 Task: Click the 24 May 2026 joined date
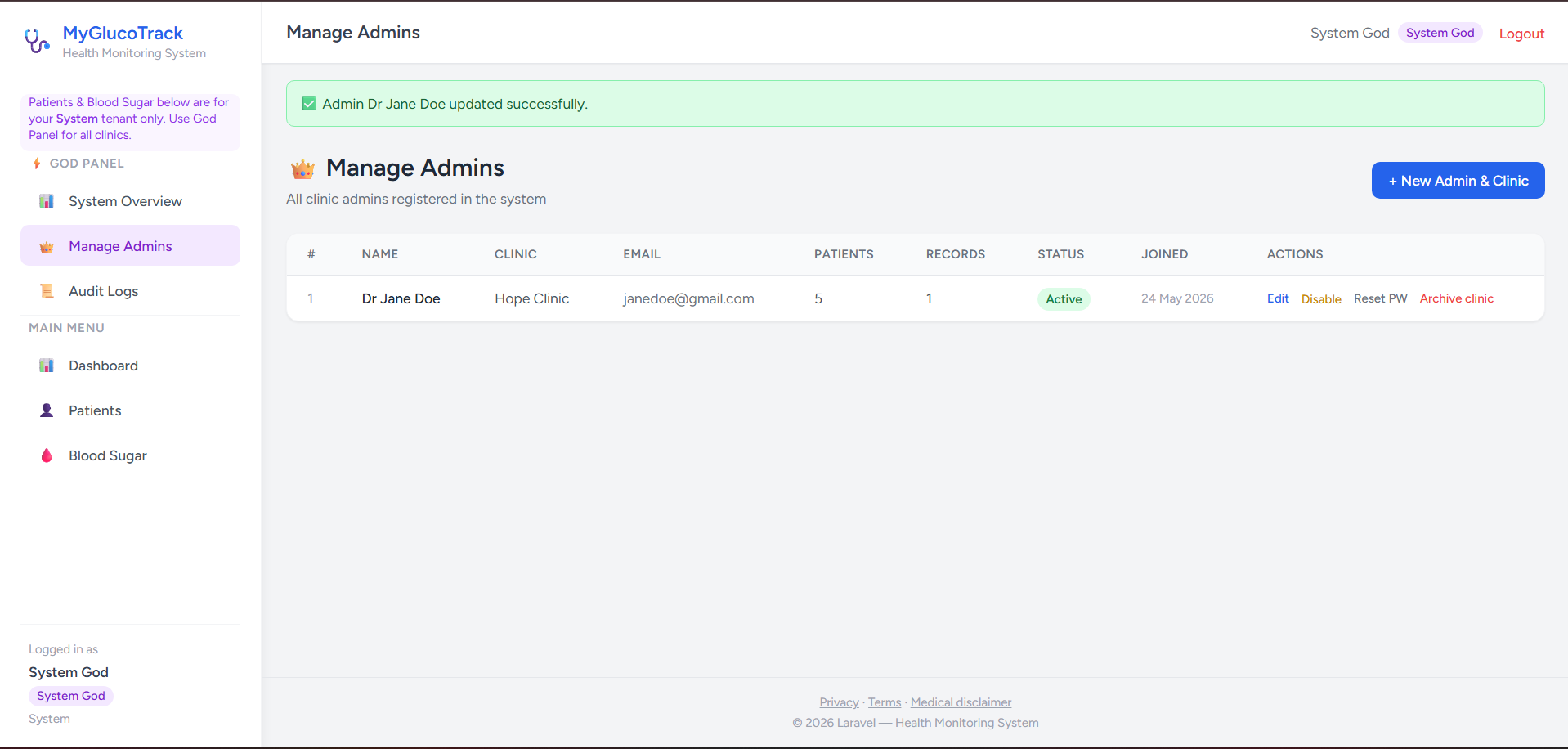point(1177,298)
